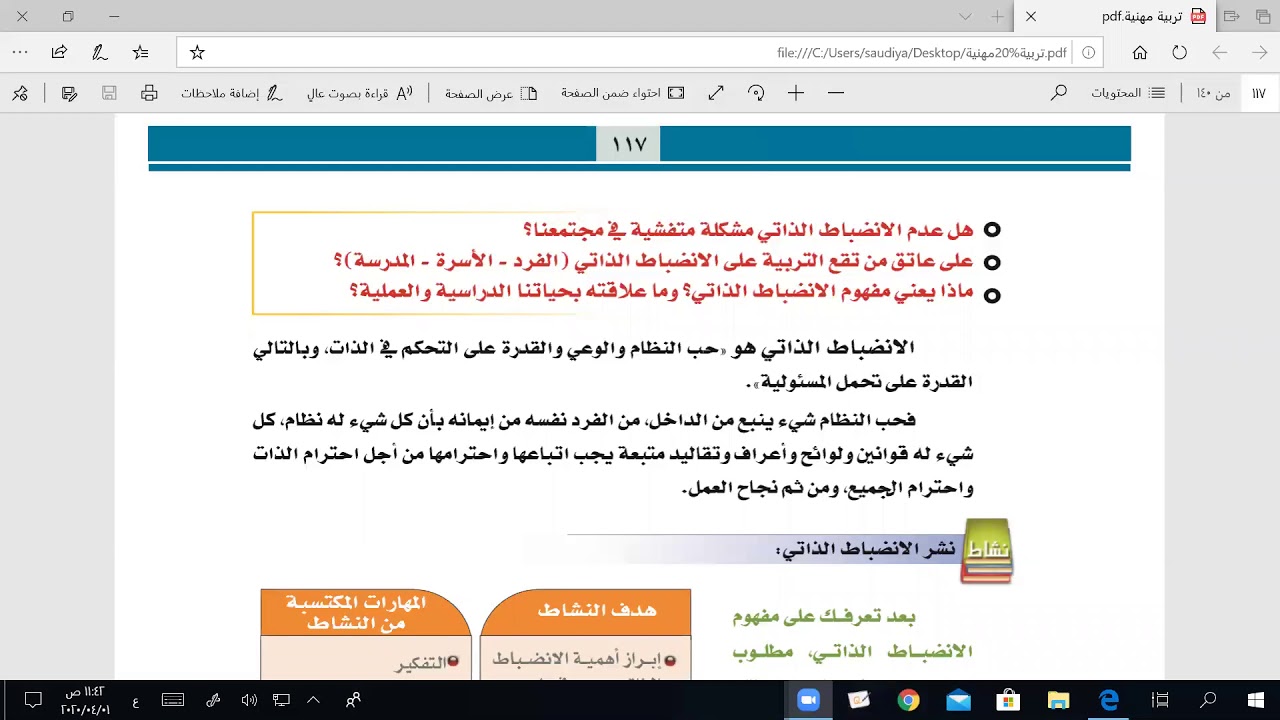Image resolution: width=1280 pixels, height=720 pixels.
Task: Open the whiteboard app beside Chrome on the taskbar
Action: (858, 700)
